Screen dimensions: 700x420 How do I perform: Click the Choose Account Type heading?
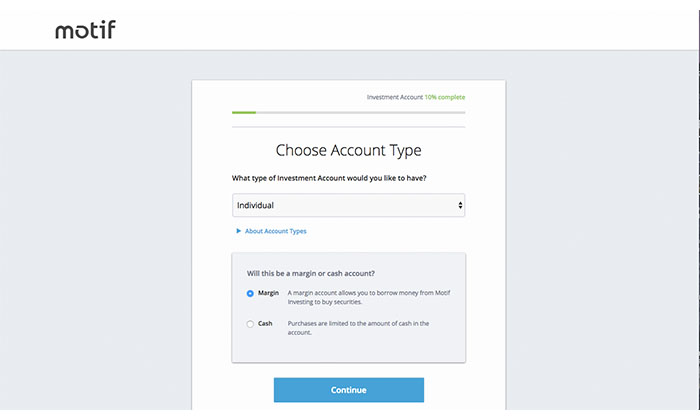[x=348, y=150]
